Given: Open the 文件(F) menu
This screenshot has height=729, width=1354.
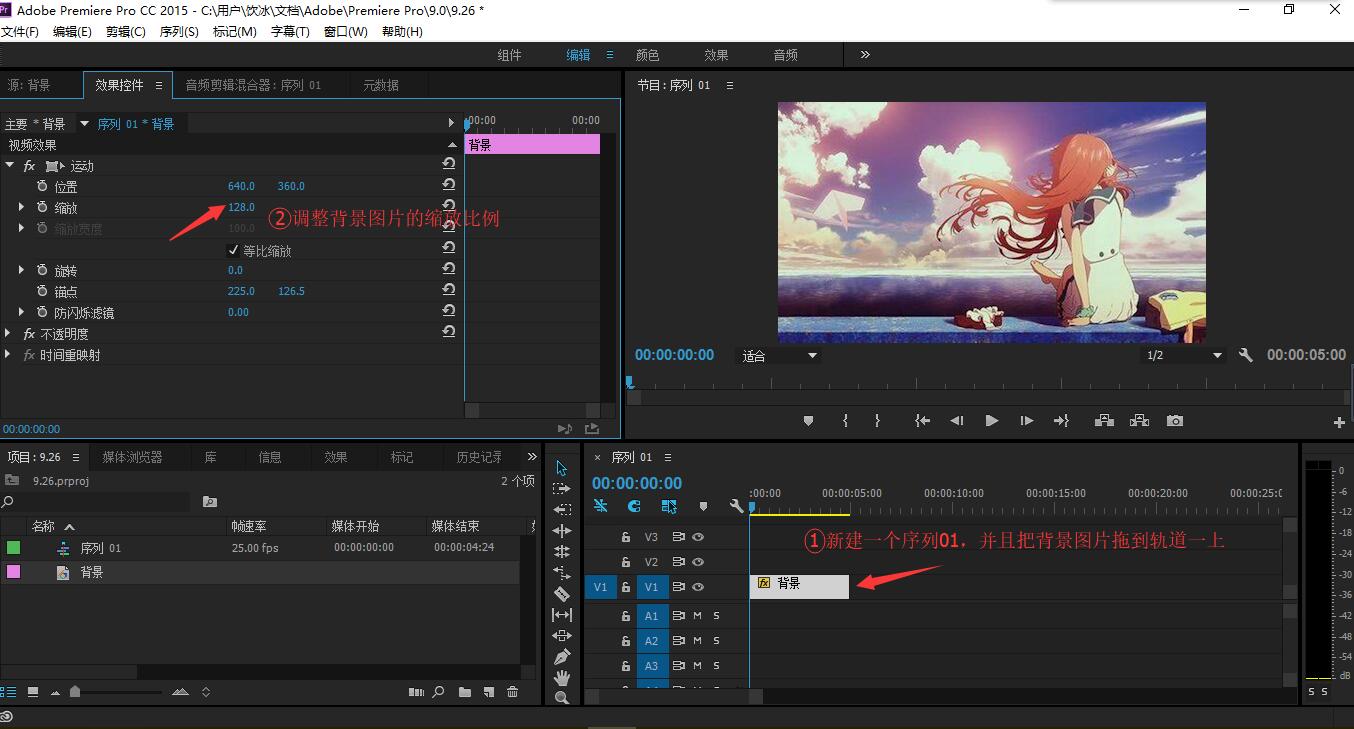Looking at the screenshot, I should (x=20, y=32).
